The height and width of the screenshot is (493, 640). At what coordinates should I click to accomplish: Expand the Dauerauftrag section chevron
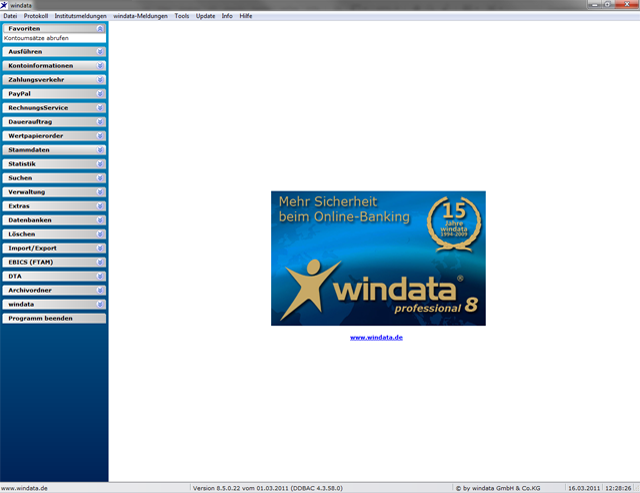[100, 122]
